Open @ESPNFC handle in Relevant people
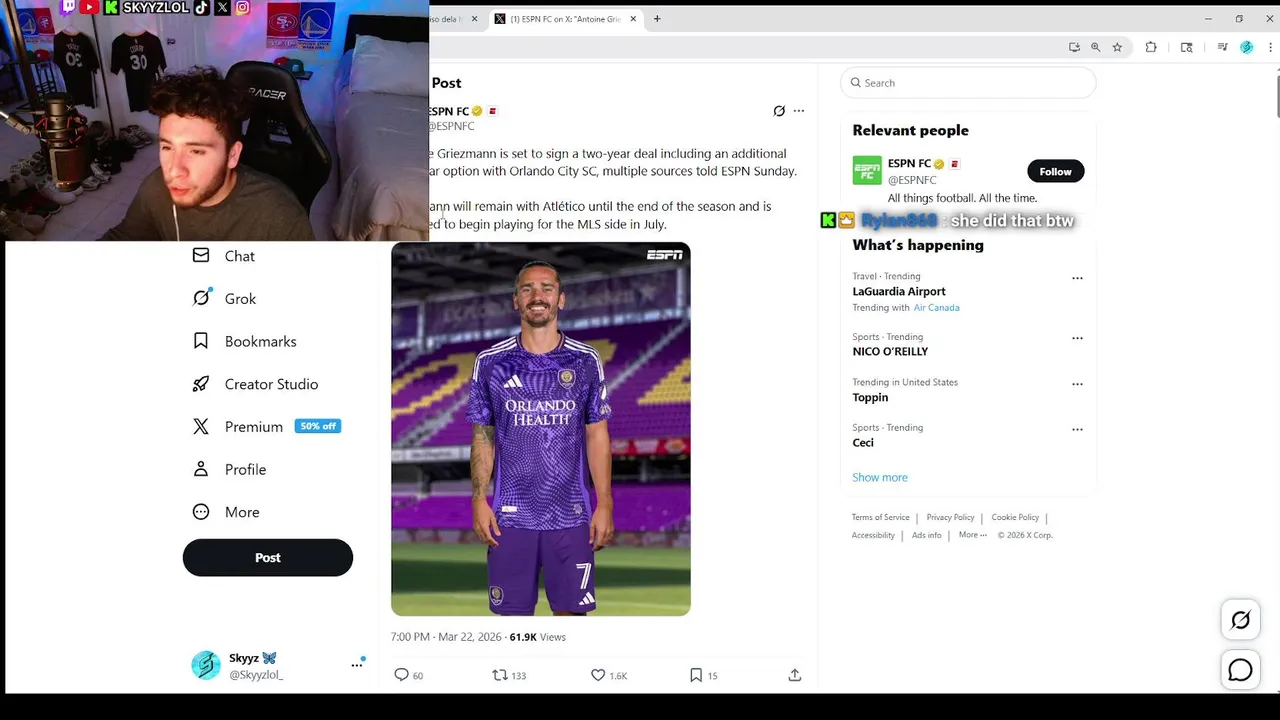 [912, 180]
